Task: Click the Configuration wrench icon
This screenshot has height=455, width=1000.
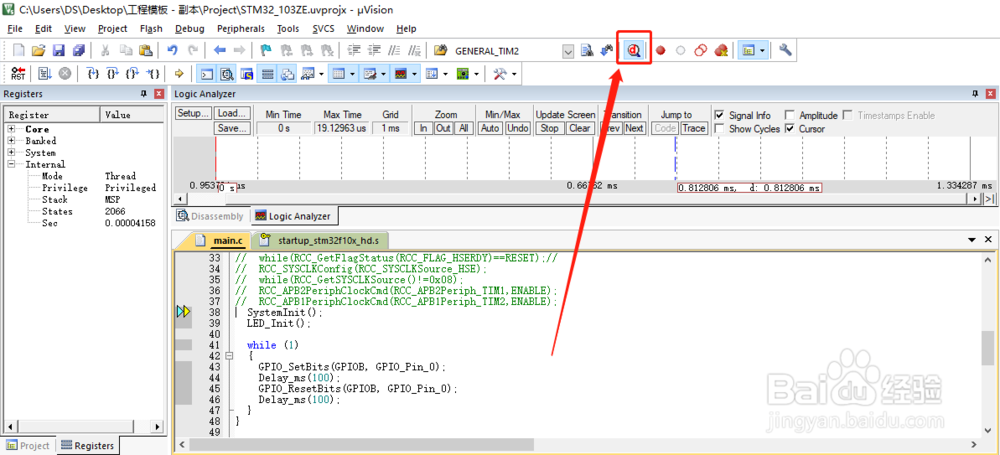Action: pos(785,50)
